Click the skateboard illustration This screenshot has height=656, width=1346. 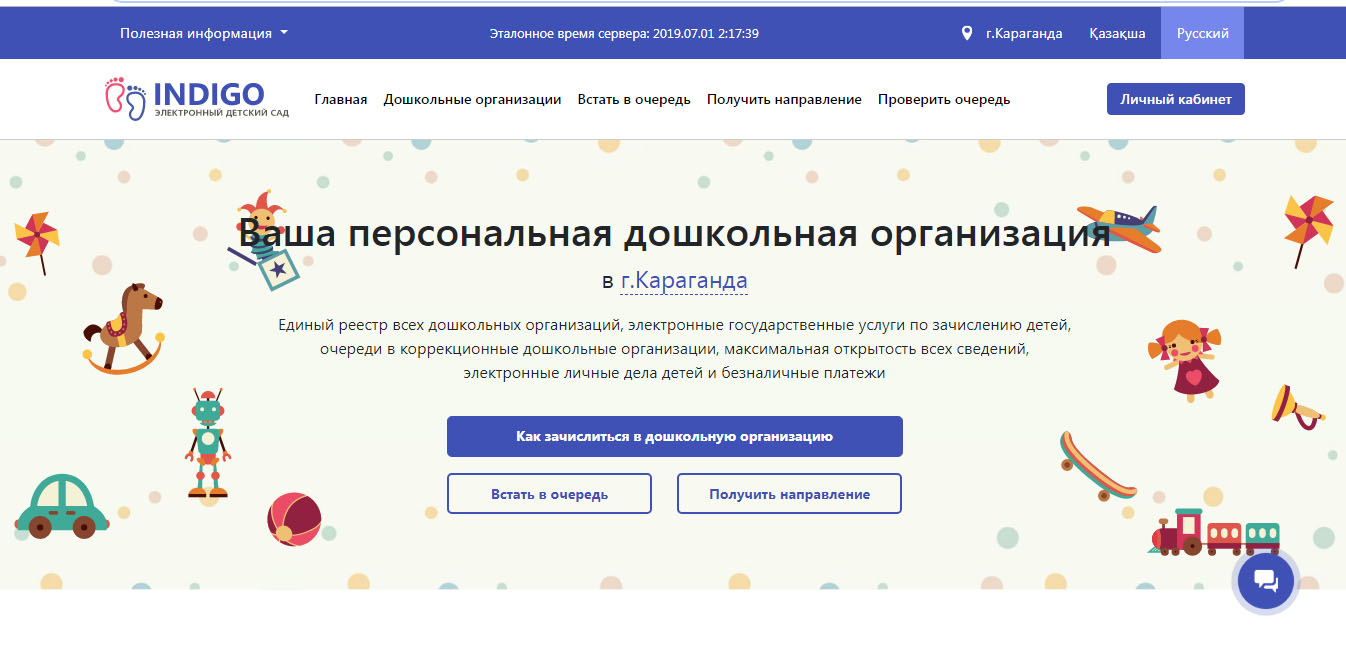[1097, 466]
